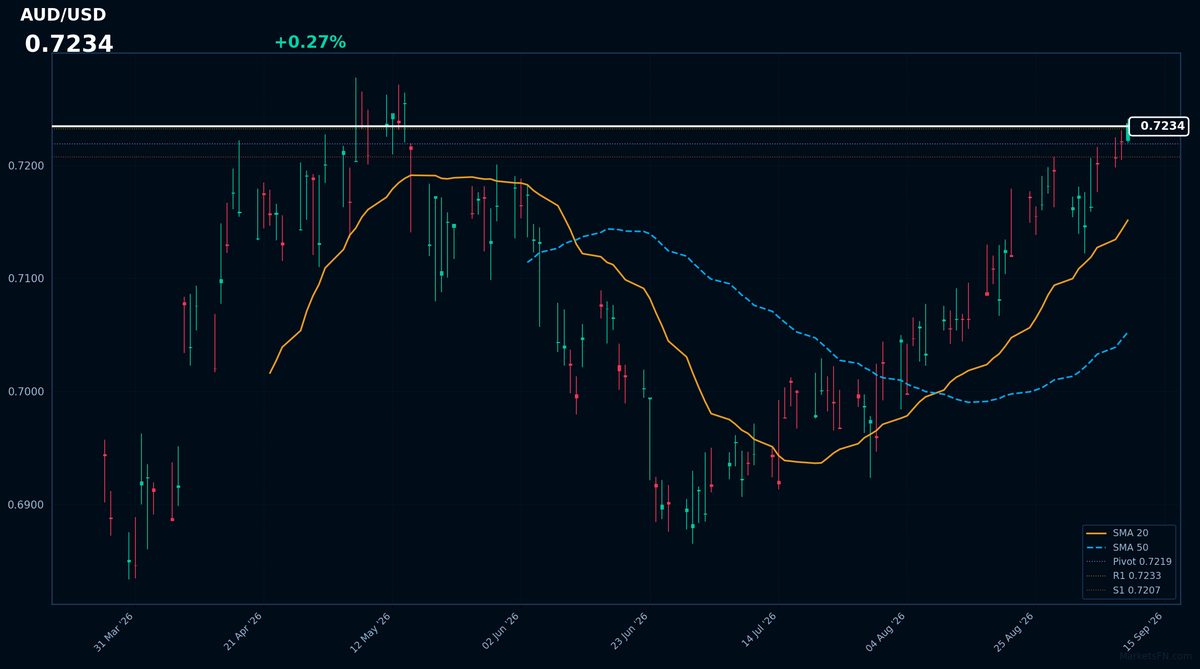Click the 31 Mar '26 date label
The image size is (1200, 669).
[x=113, y=632]
